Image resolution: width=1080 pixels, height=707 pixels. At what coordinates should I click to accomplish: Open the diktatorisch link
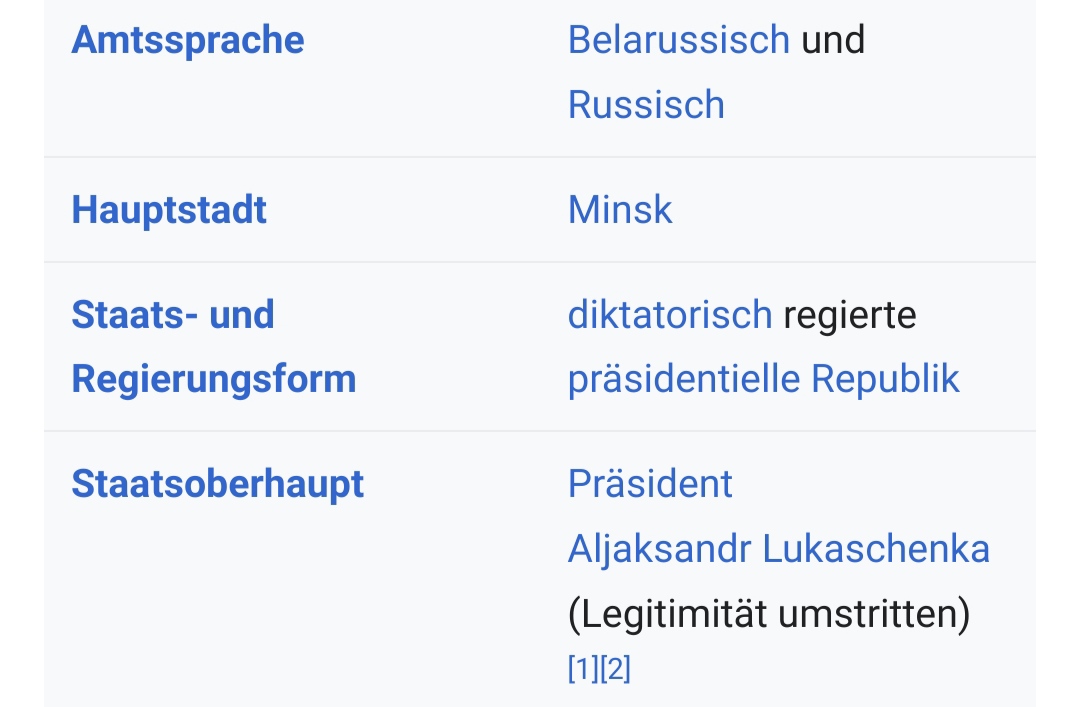669,315
